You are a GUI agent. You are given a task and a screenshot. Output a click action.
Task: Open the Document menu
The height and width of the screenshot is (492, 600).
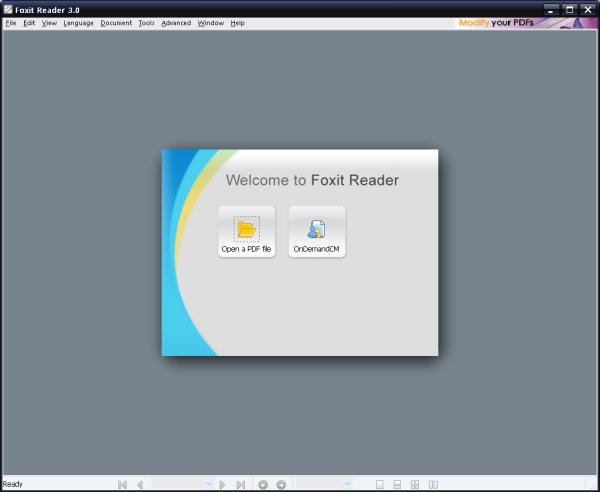click(x=116, y=23)
